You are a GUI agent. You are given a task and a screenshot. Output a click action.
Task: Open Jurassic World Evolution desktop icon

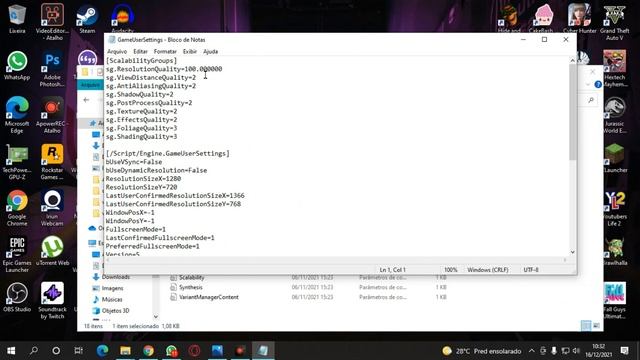pyautogui.click(x=614, y=115)
